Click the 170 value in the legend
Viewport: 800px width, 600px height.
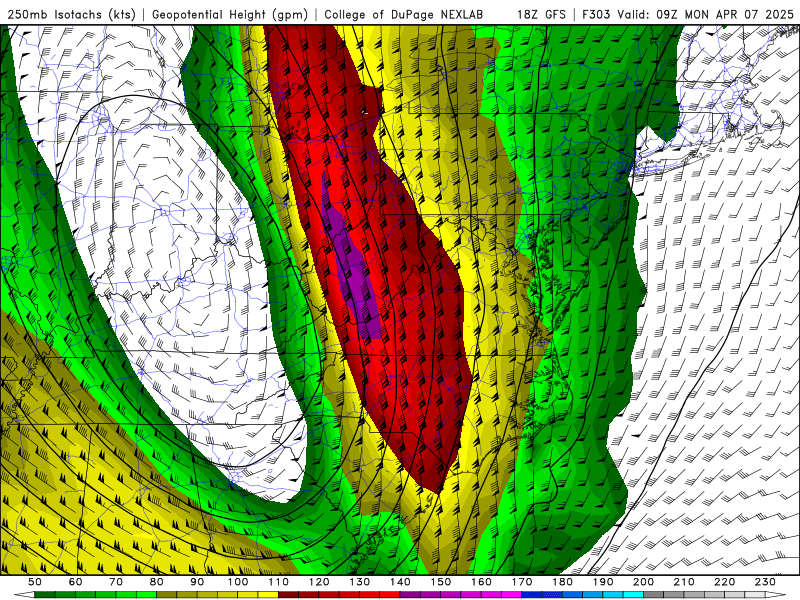click(x=522, y=582)
